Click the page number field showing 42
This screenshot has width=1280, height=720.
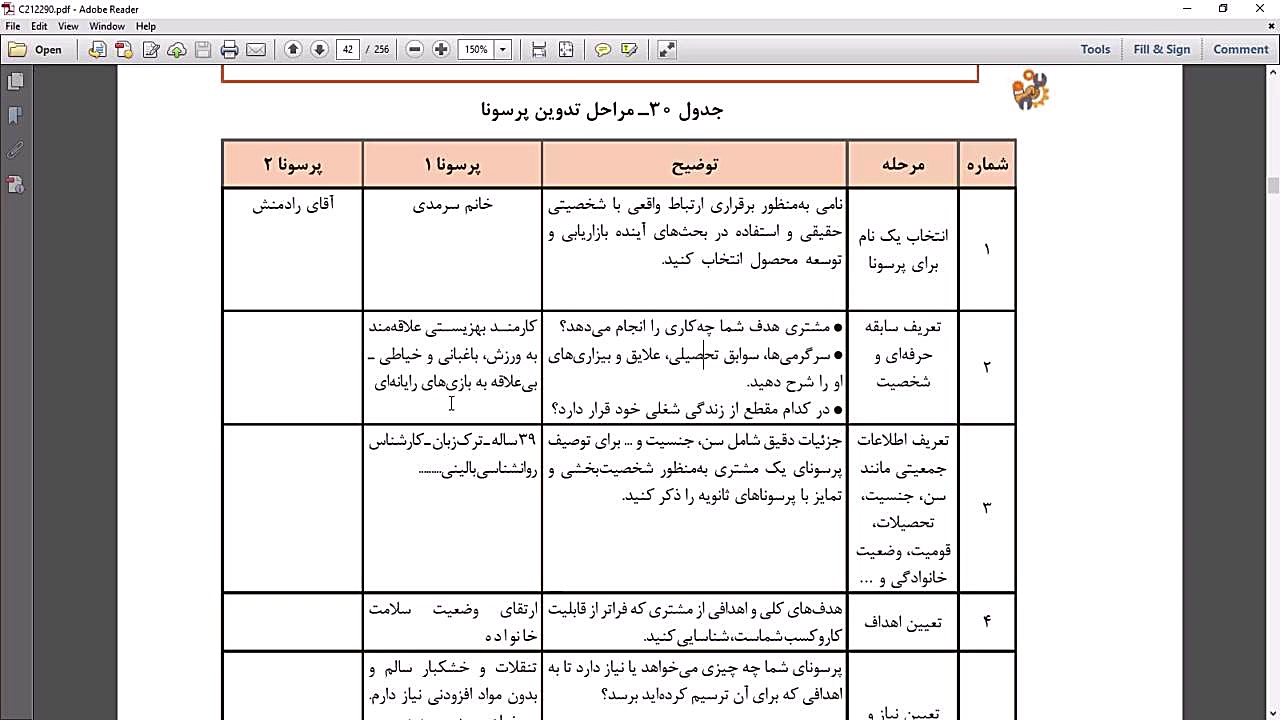tap(348, 49)
